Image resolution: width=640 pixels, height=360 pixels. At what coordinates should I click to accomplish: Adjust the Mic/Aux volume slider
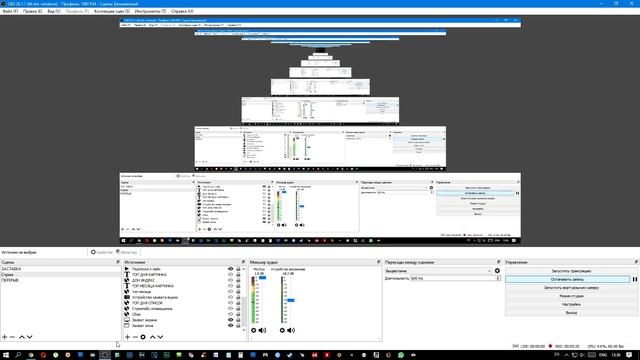pyautogui.click(x=262, y=278)
